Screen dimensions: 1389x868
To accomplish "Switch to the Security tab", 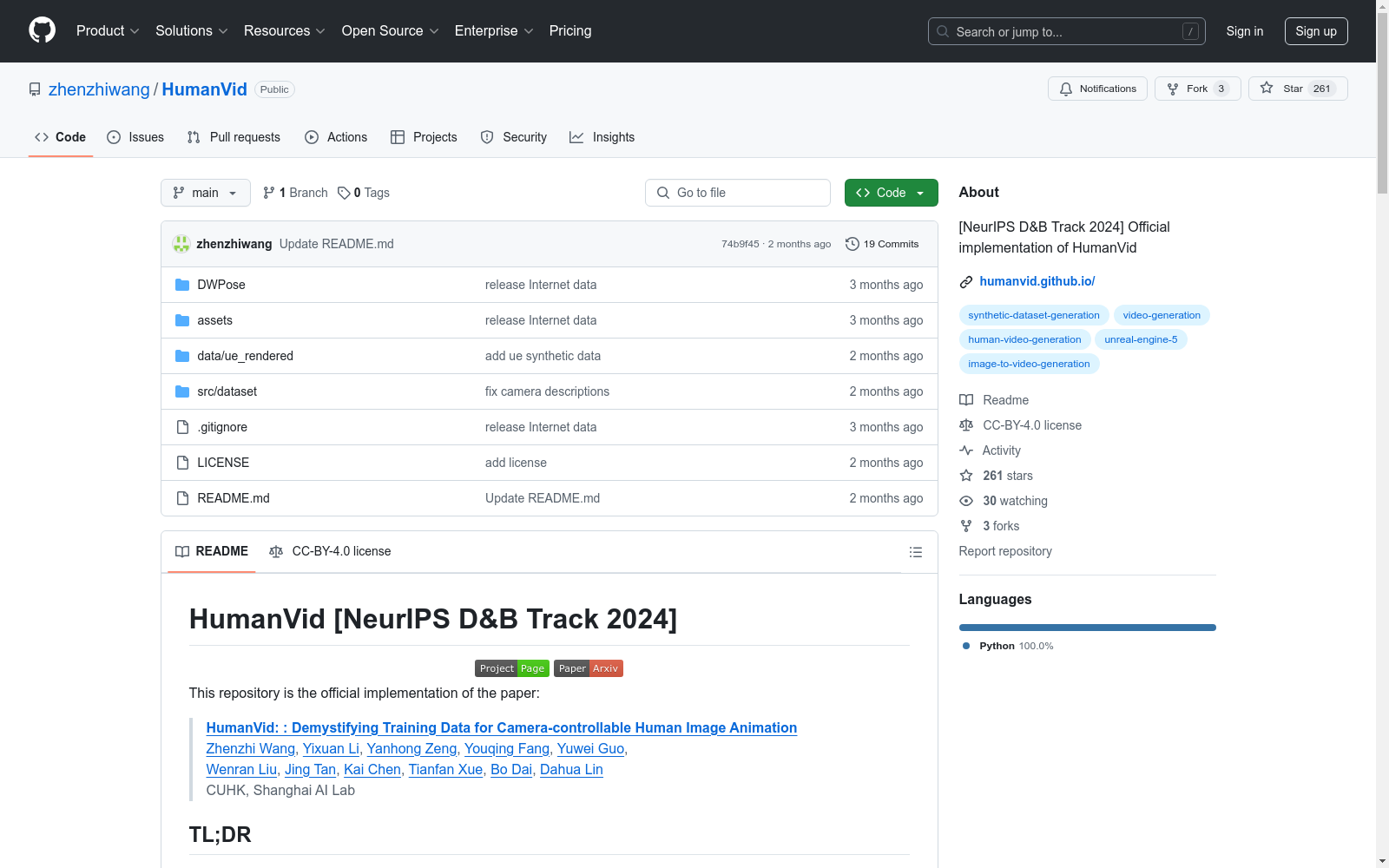I will (514, 137).
